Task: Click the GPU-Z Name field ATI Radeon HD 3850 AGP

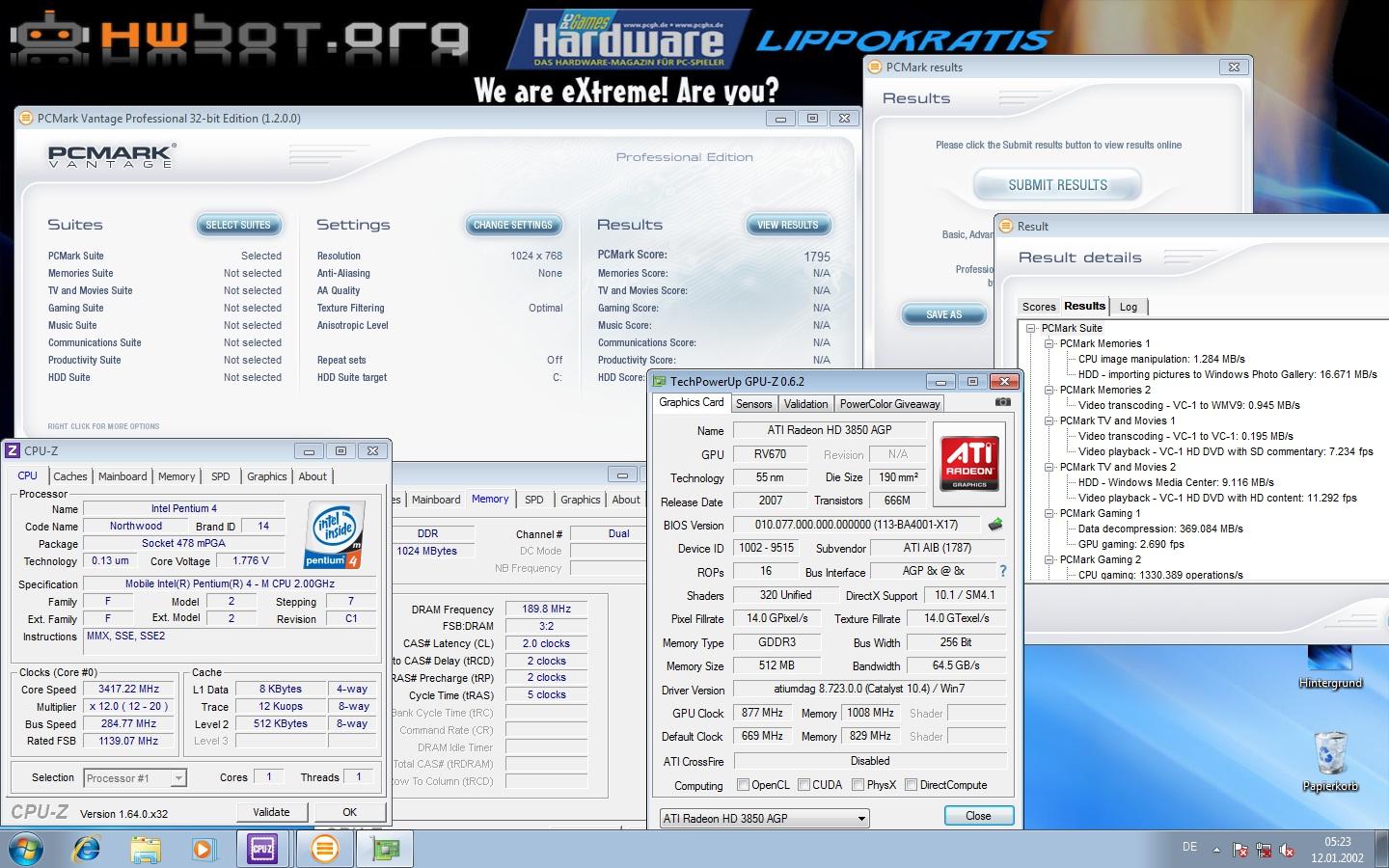Action: [830, 430]
